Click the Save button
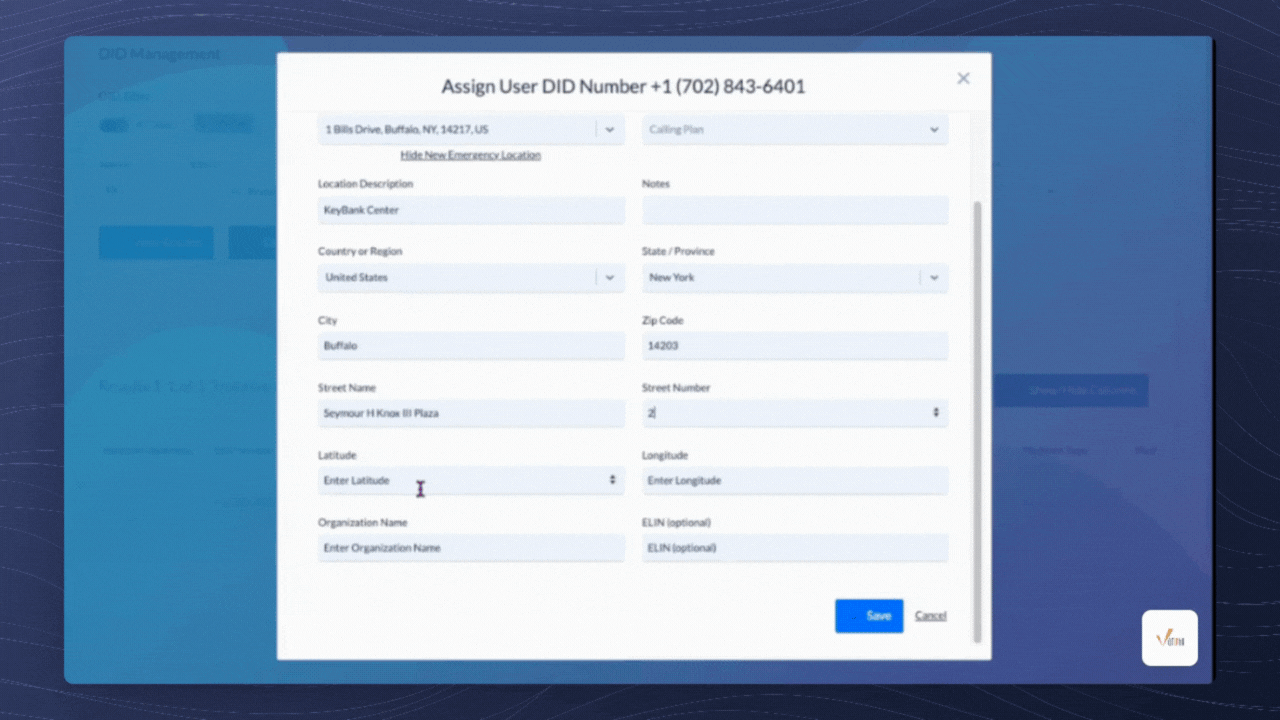Image resolution: width=1280 pixels, height=720 pixels. click(x=868, y=616)
